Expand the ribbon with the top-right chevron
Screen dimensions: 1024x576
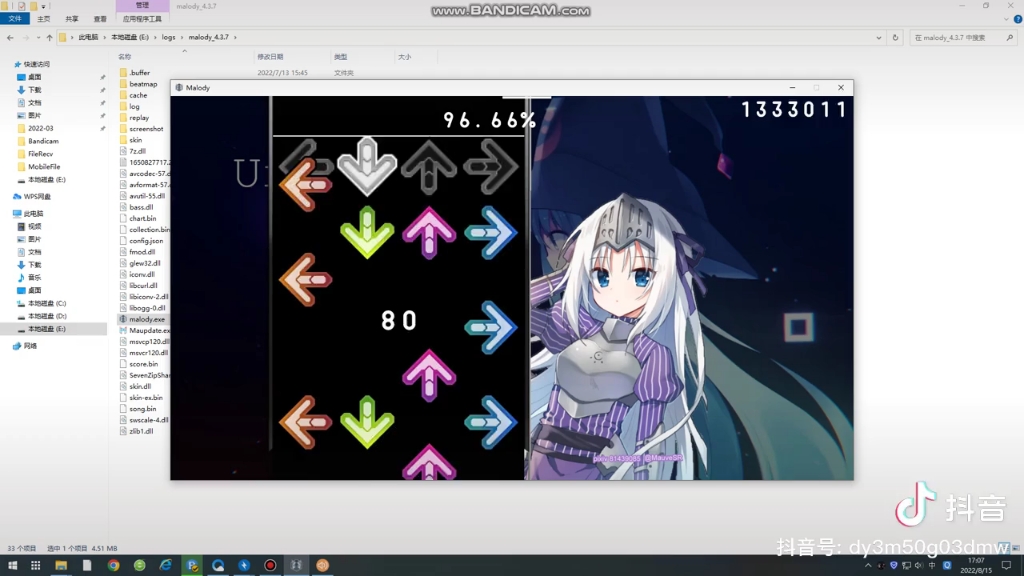pyautogui.click(x=1006, y=19)
